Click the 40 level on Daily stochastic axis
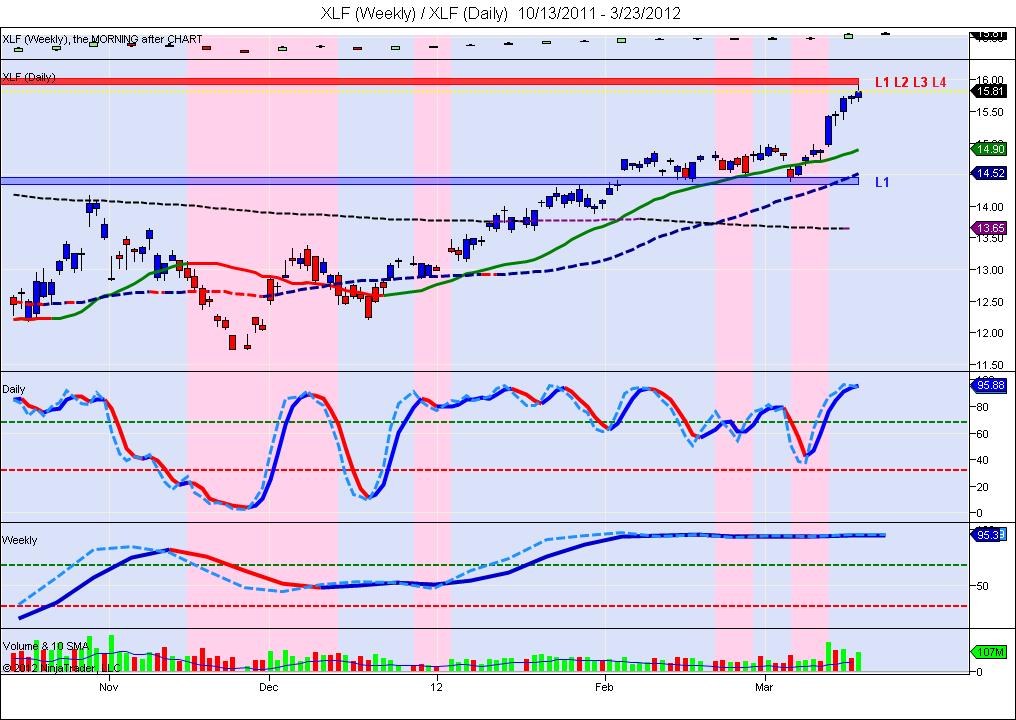The height and width of the screenshot is (720, 1016). [x=982, y=460]
